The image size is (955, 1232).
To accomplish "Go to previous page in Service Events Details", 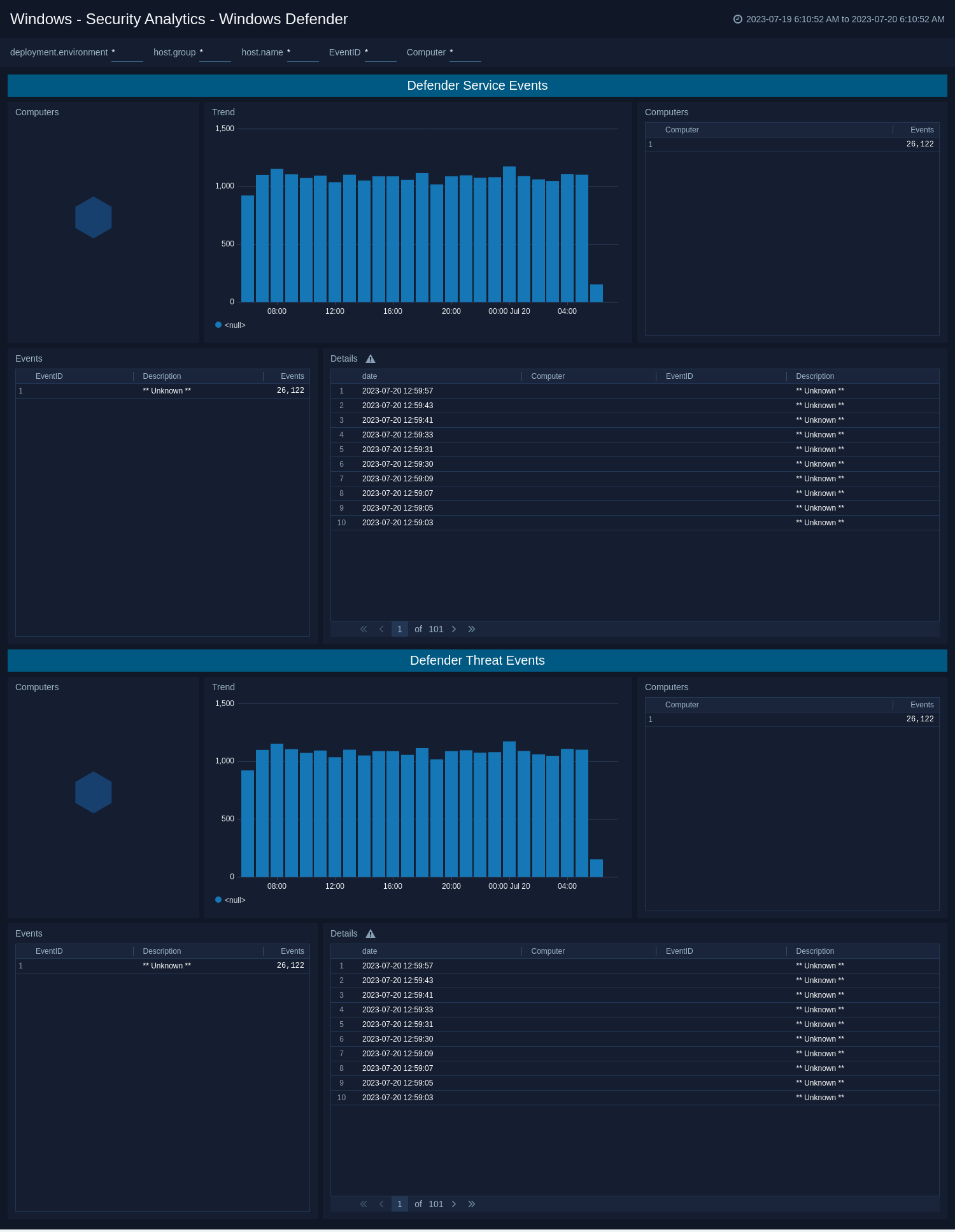I will (x=381, y=629).
